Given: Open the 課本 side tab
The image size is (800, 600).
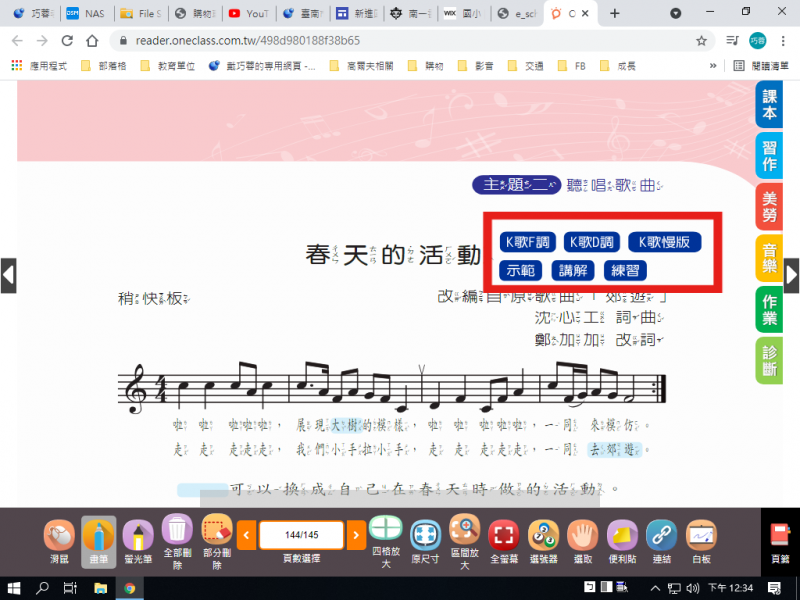Looking at the screenshot, I should pyautogui.click(x=769, y=105).
